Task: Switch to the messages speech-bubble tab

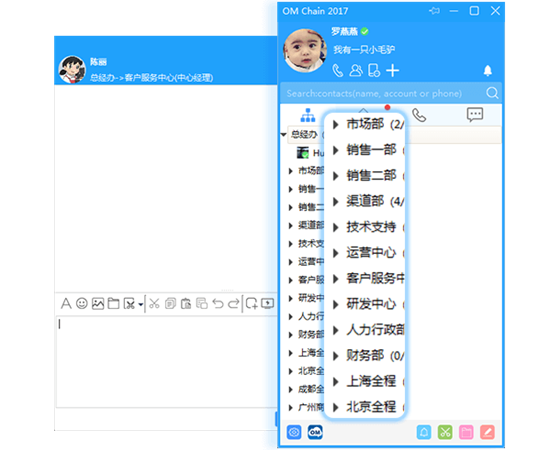Action: 475,115
